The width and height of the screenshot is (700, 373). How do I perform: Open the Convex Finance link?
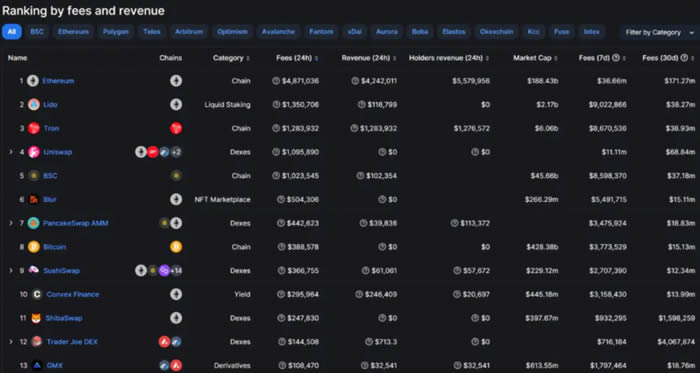tap(73, 294)
